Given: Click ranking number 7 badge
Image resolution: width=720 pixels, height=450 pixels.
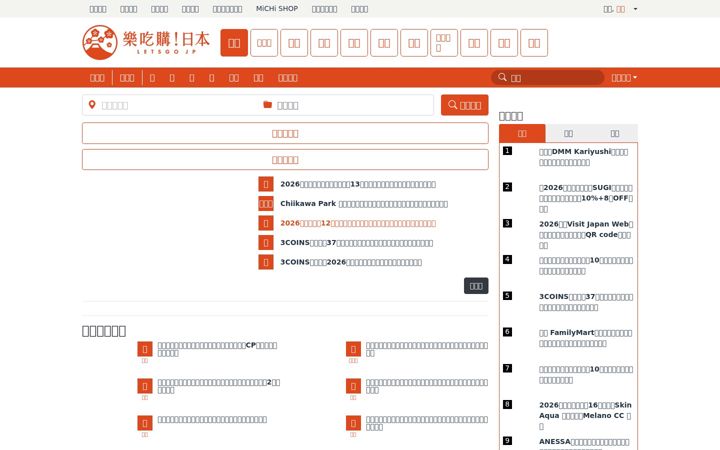Looking at the screenshot, I should [507, 368].
